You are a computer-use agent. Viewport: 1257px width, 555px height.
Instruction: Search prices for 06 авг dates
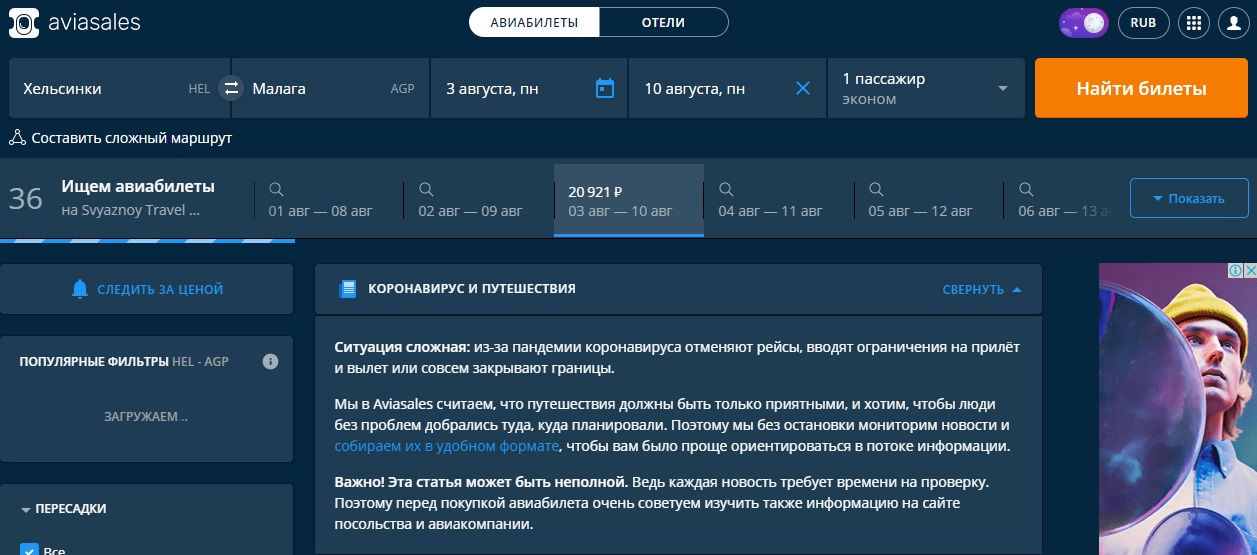1060,200
